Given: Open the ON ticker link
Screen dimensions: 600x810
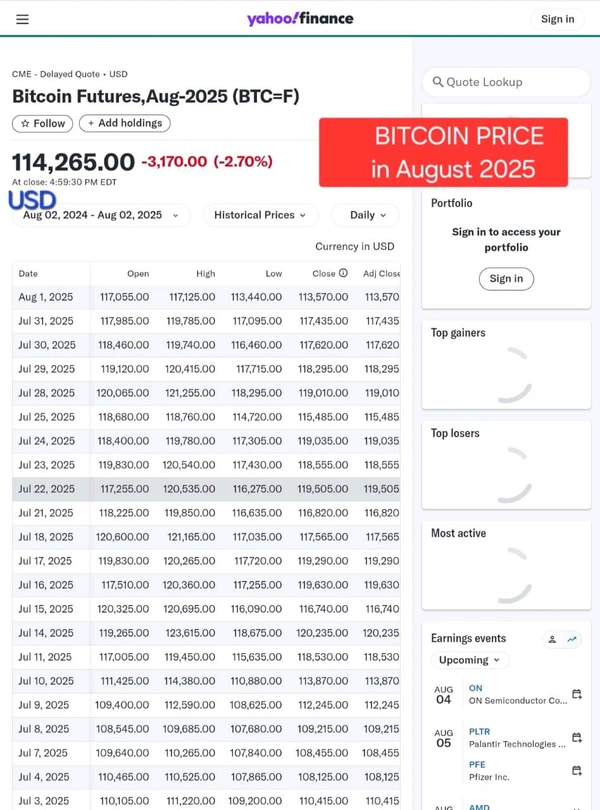Looking at the screenshot, I should pyautogui.click(x=475, y=688).
